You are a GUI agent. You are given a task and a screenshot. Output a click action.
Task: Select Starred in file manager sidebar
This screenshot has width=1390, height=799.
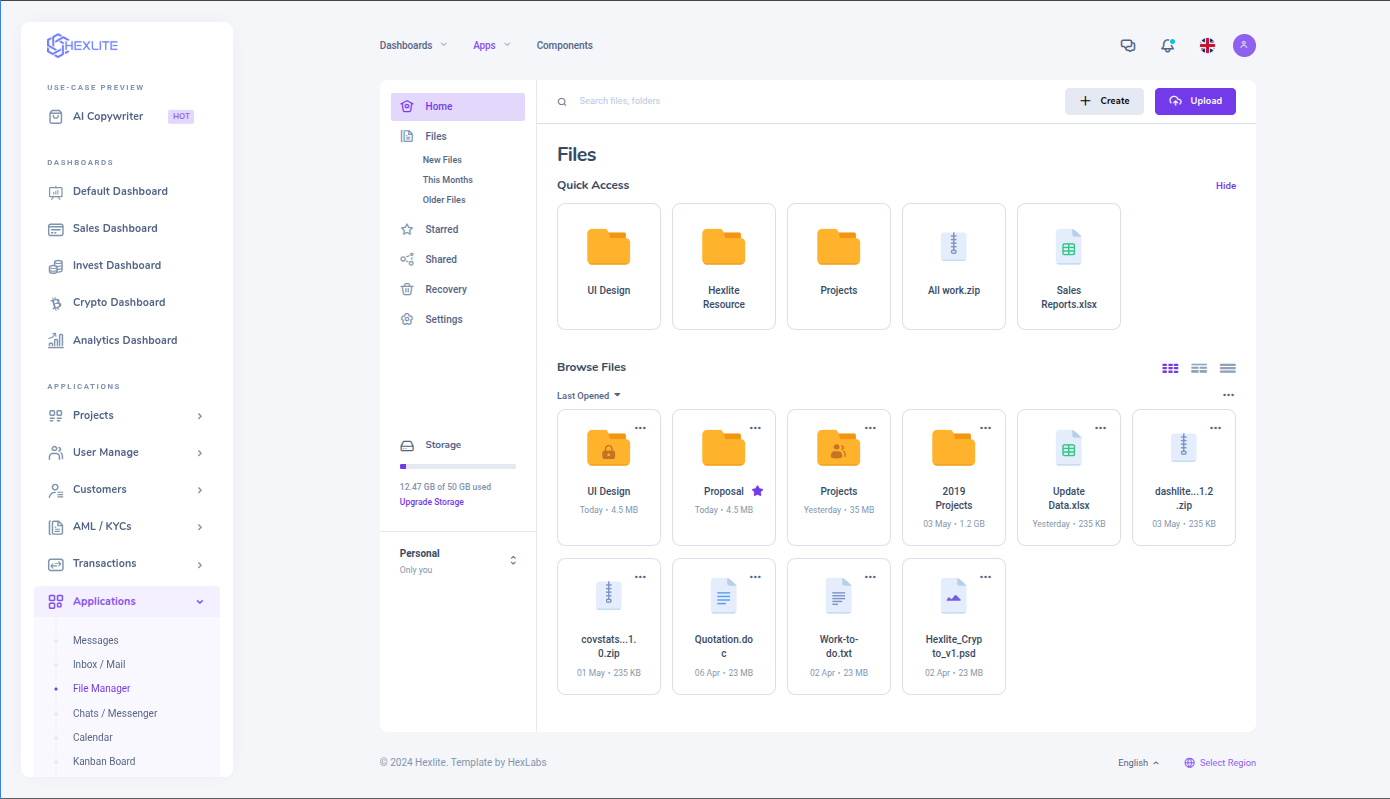click(x=441, y=229)
